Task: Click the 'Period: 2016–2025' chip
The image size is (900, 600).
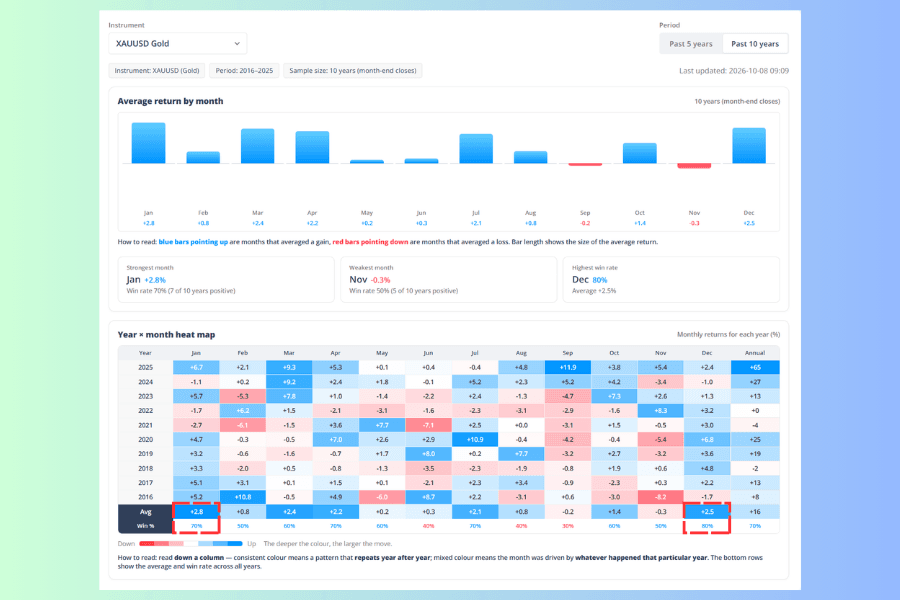Action: click(244, 71)
